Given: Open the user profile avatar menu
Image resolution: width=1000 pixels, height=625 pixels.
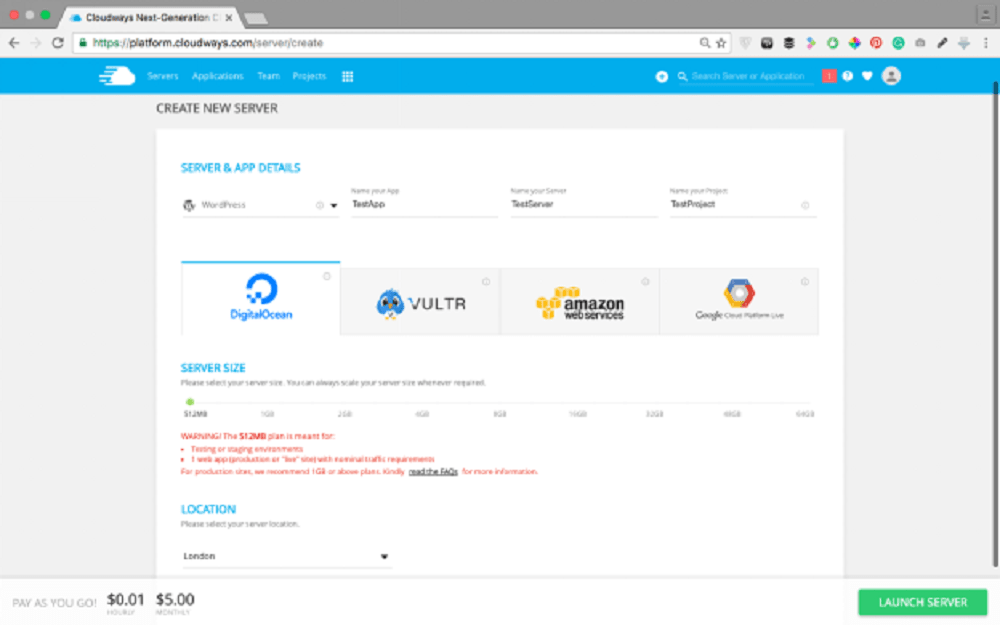Looking at the screenshot, I should point(891,76).
